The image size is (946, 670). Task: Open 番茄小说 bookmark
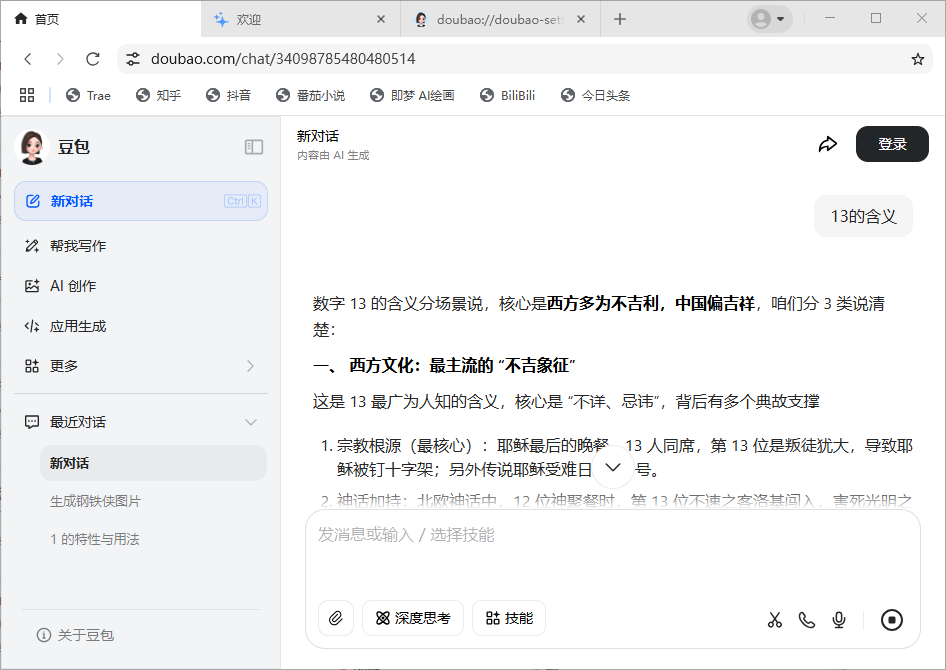tap(311, 95)
